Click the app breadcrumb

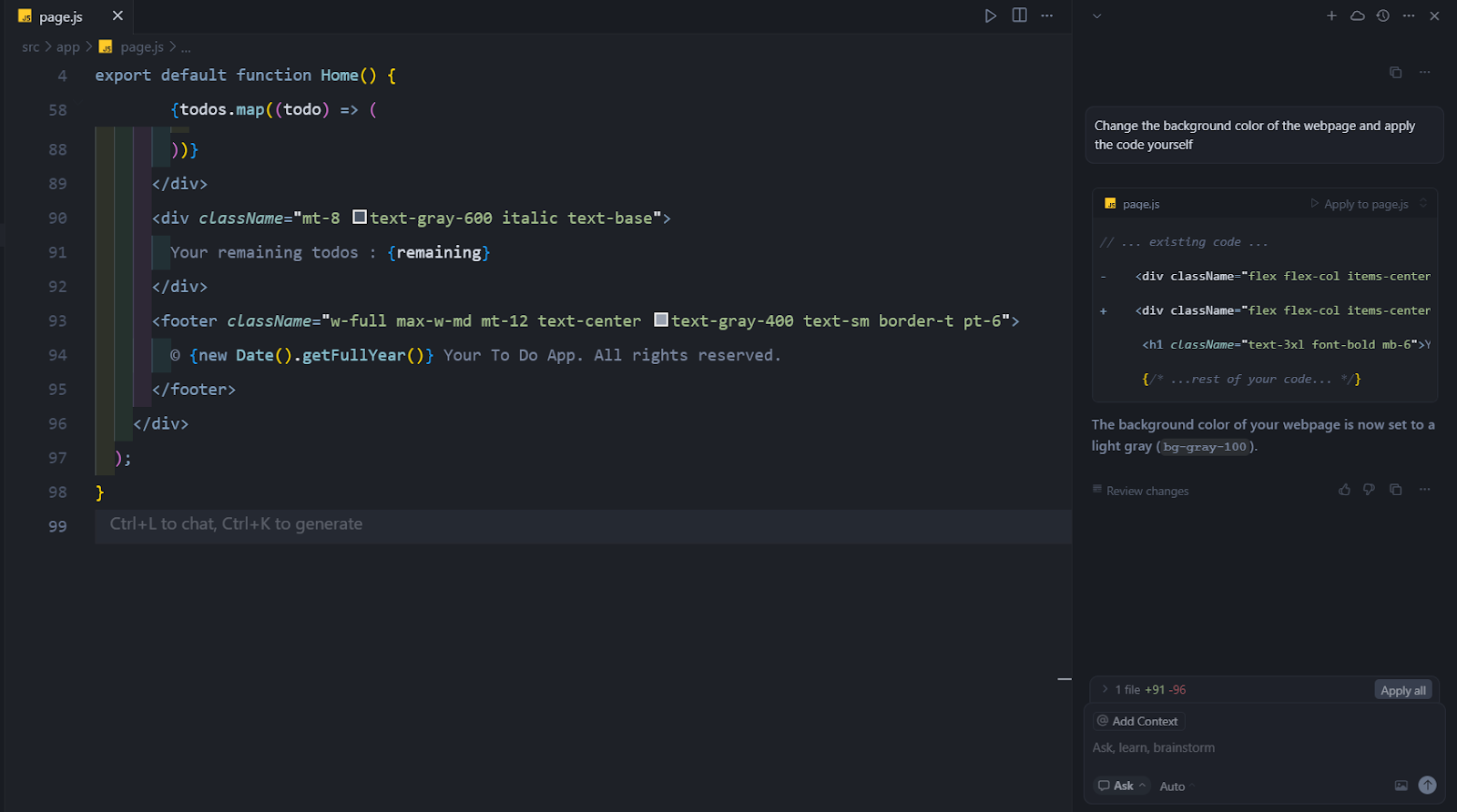(68, 46)
